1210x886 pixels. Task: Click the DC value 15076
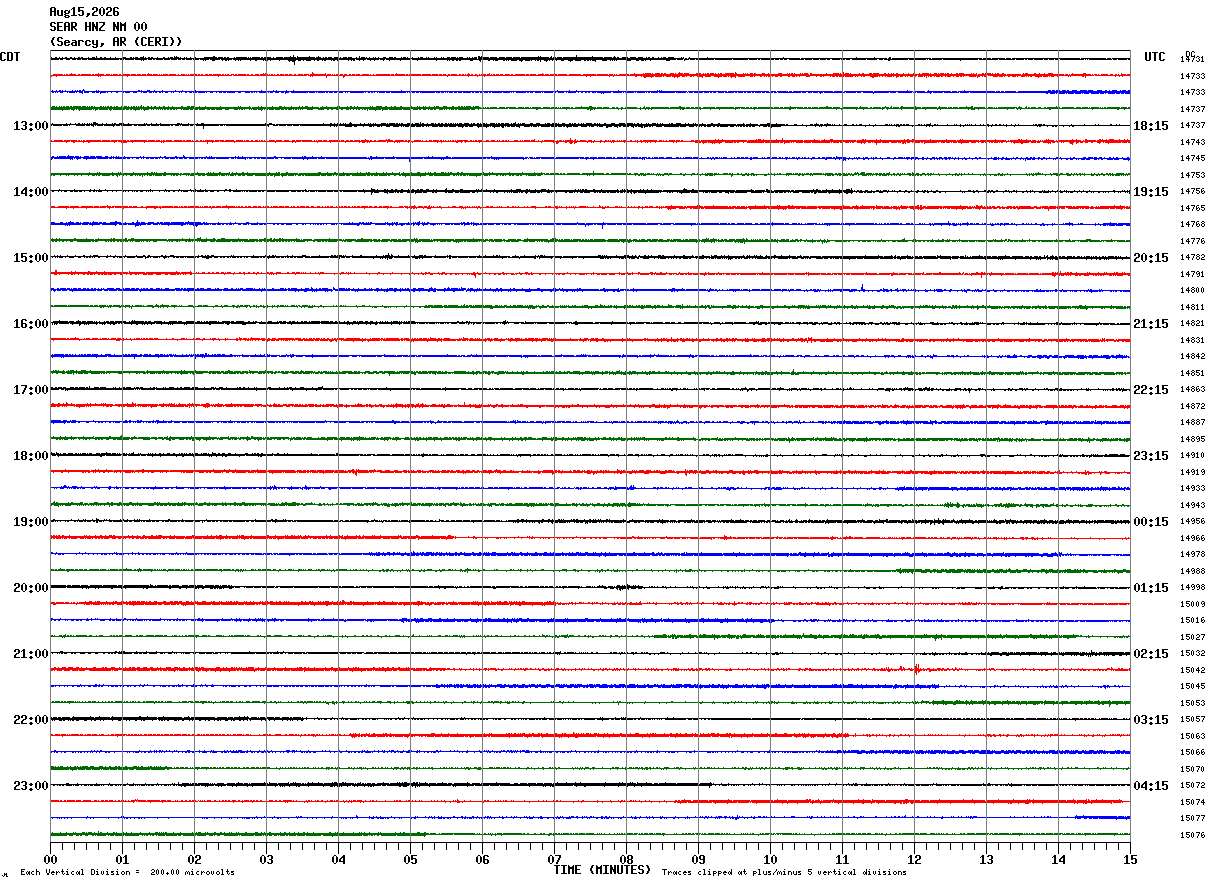tap(1192, 835)
